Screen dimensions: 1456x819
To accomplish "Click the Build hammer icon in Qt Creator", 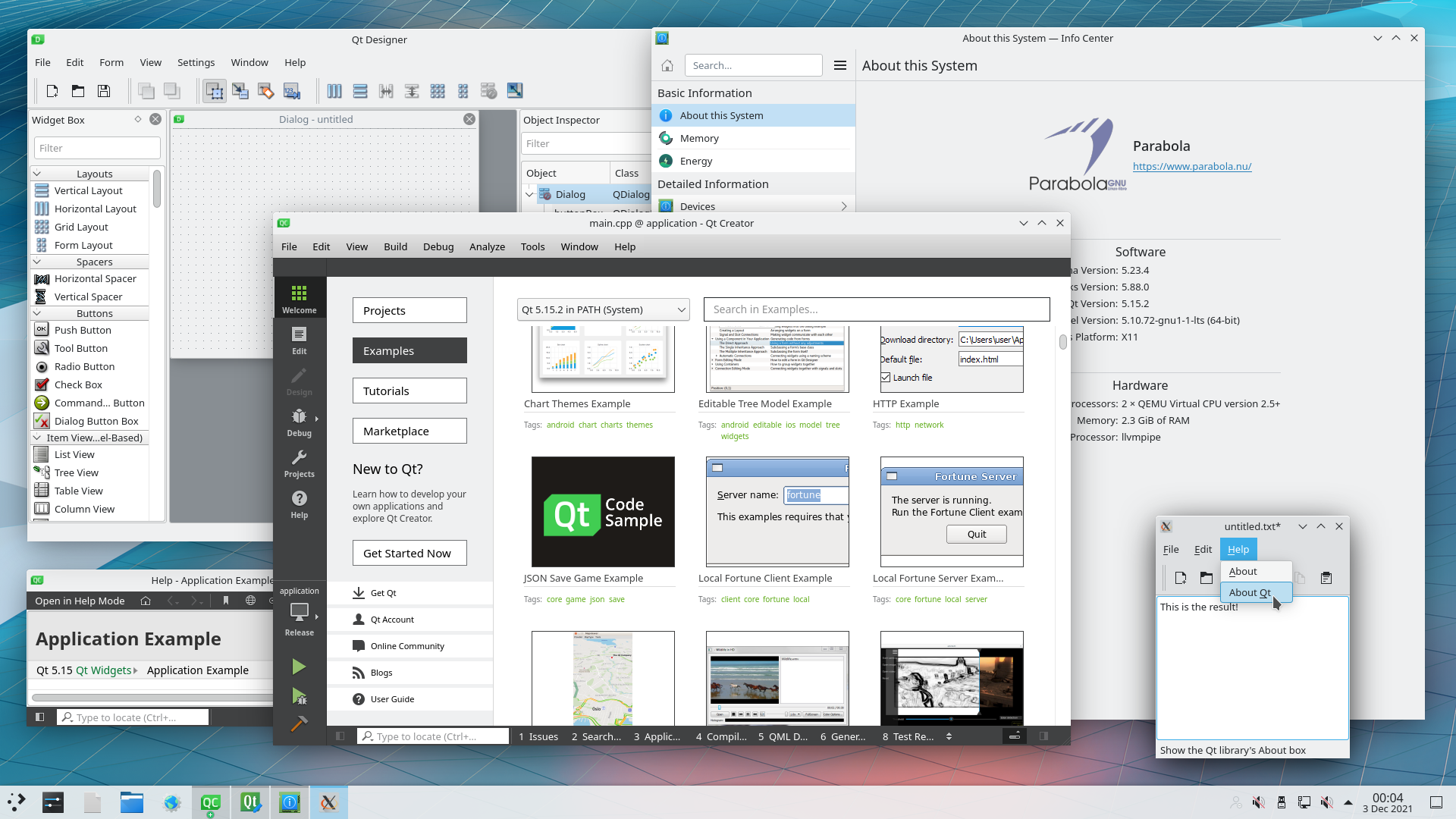I will tap(299, 724).
